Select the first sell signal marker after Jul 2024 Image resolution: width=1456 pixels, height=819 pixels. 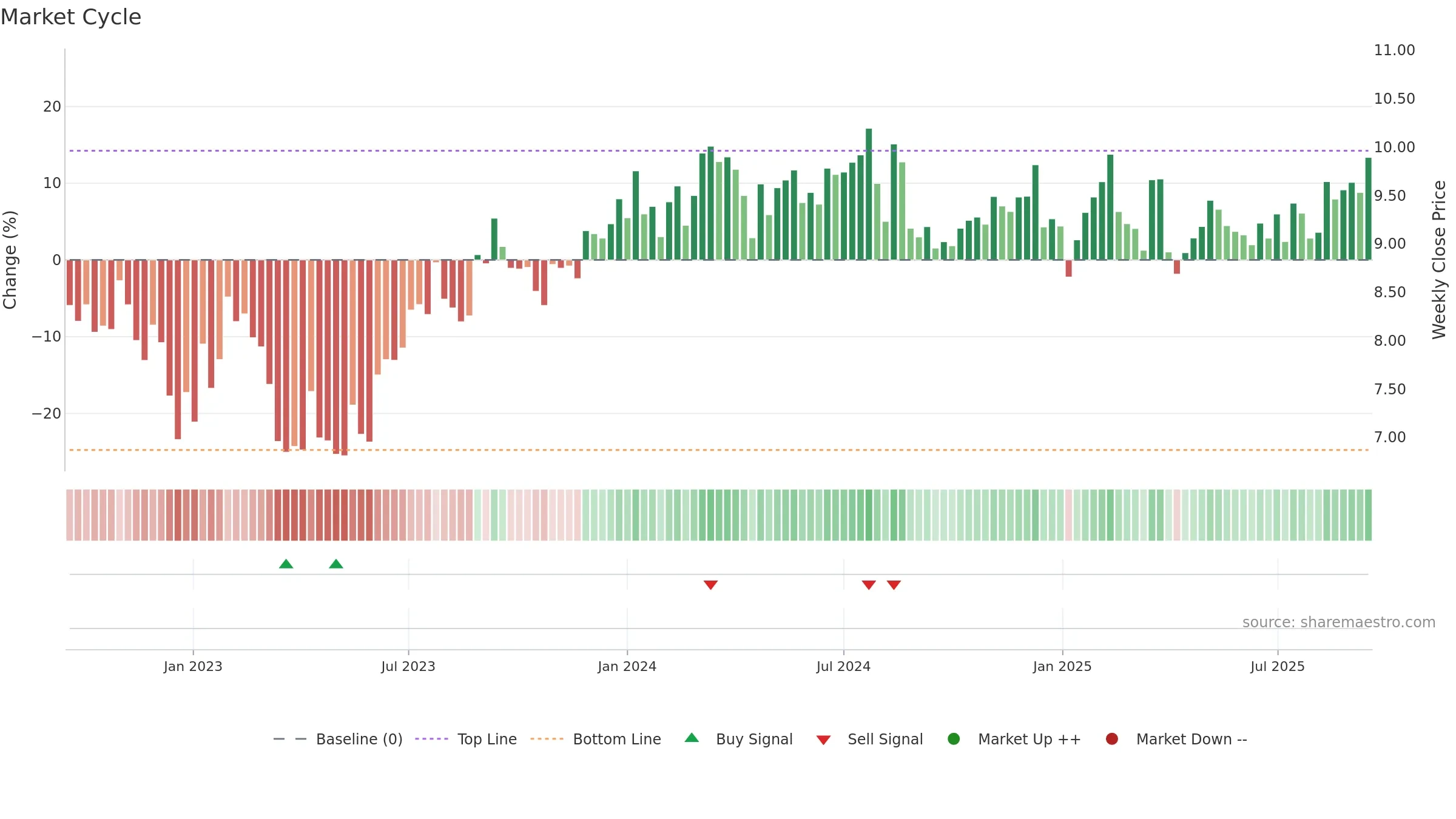click(869, 585)
